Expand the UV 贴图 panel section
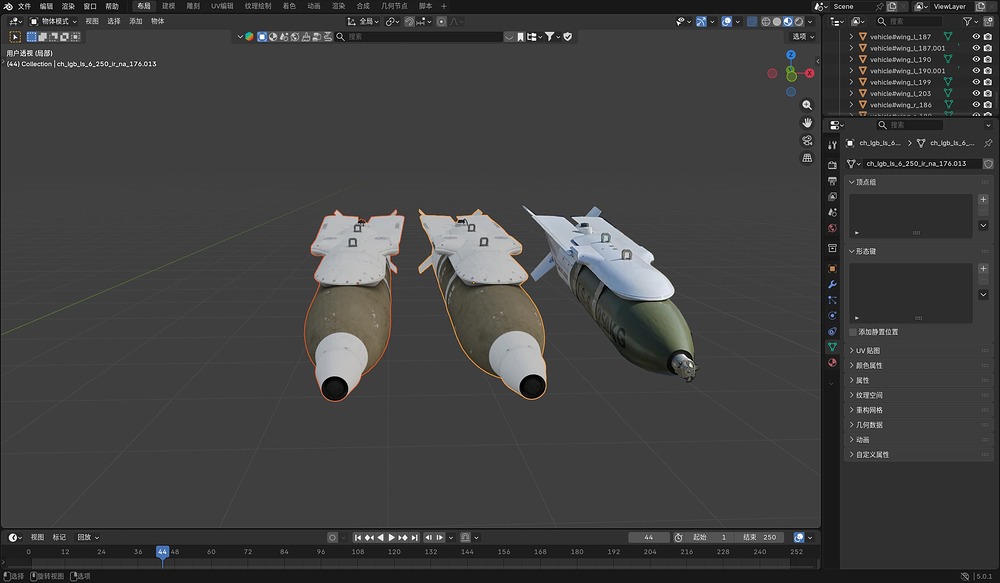 pyautogui.click(x=865, y=349)
